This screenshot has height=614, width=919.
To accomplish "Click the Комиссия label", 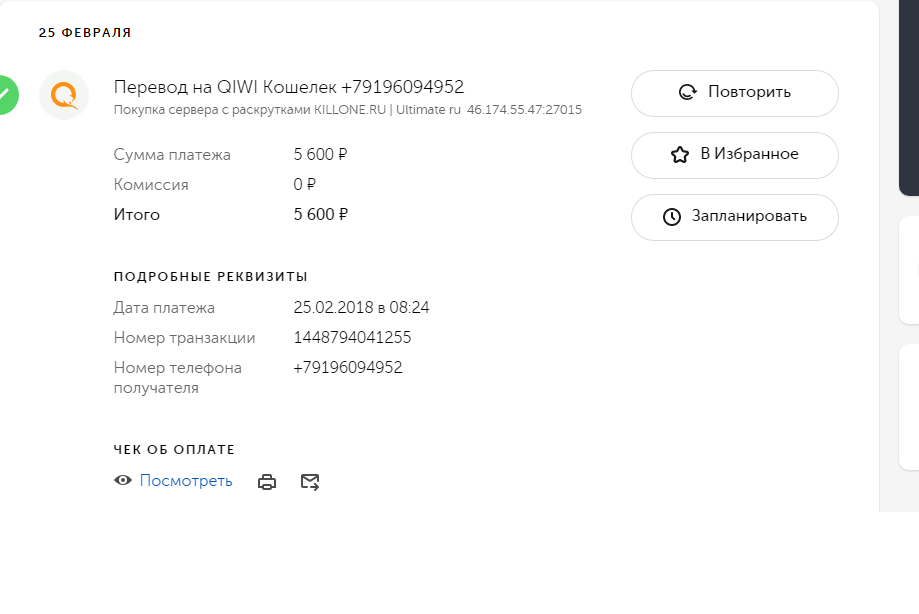I will (x=151, y=185).
